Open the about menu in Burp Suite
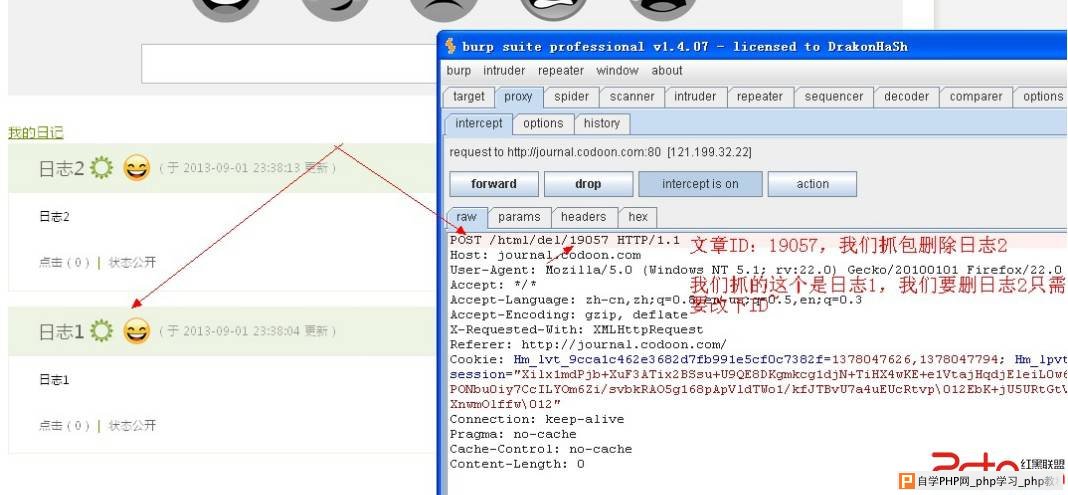The height and width of the screenshot is (495, 1068). click(x=667, y=70)
